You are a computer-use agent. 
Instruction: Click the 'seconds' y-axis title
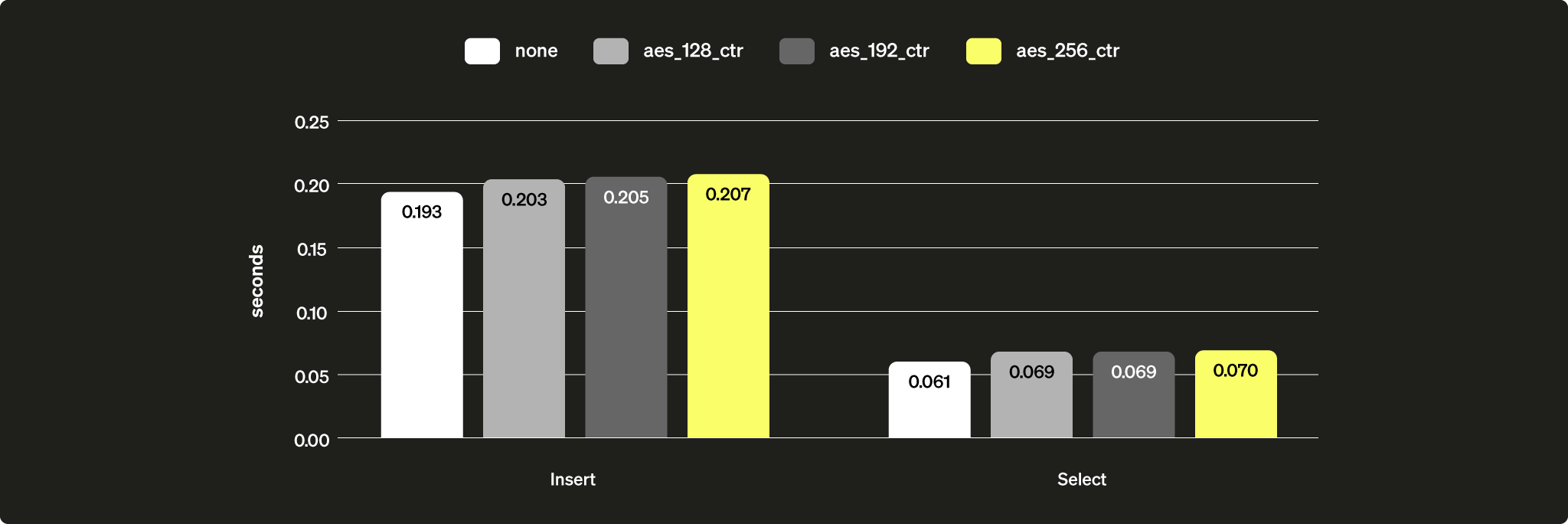(257, 280)
